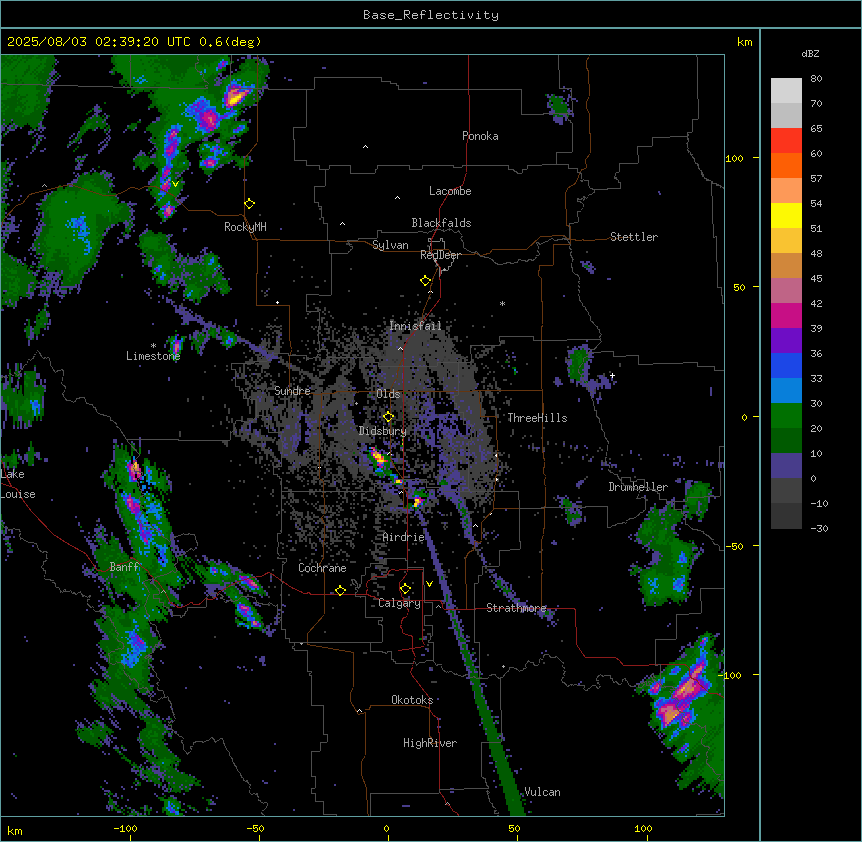Click the Sylvan label

390,245
